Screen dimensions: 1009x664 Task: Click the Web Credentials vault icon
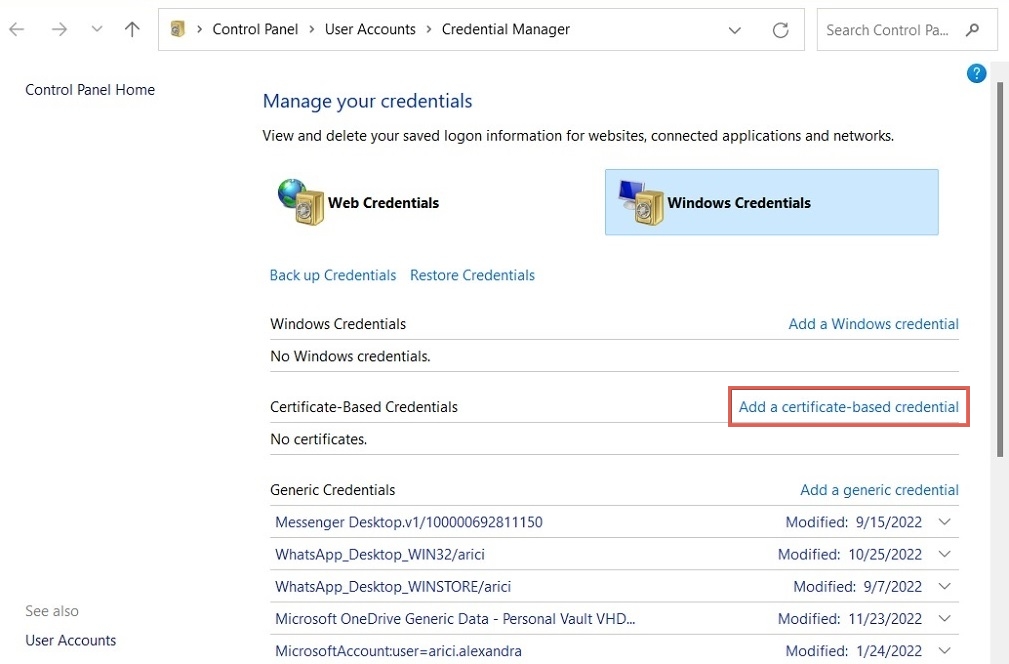[x=299, y=201]
